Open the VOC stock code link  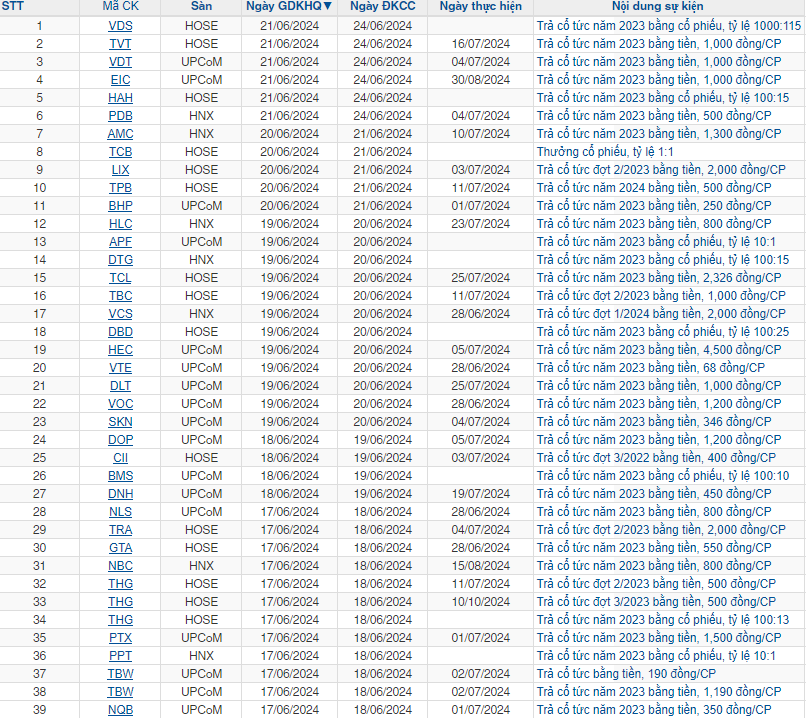[120, 403]
